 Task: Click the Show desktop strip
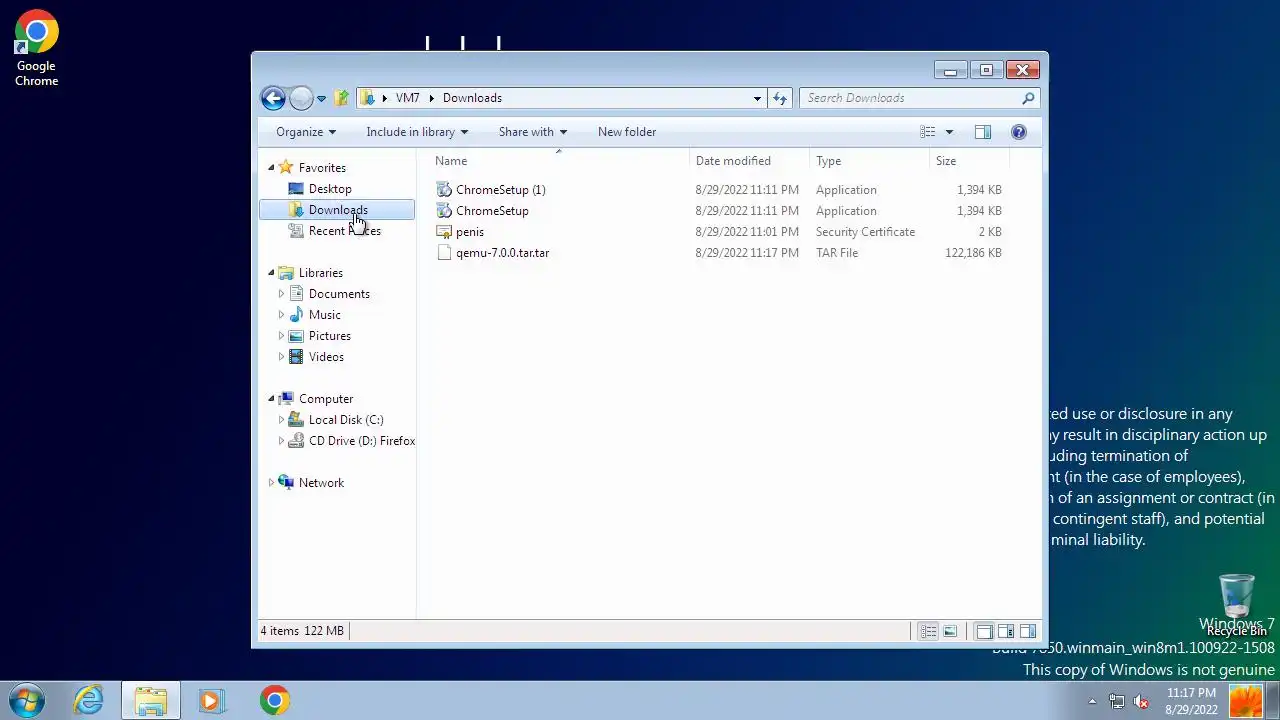click(1273, 701)
